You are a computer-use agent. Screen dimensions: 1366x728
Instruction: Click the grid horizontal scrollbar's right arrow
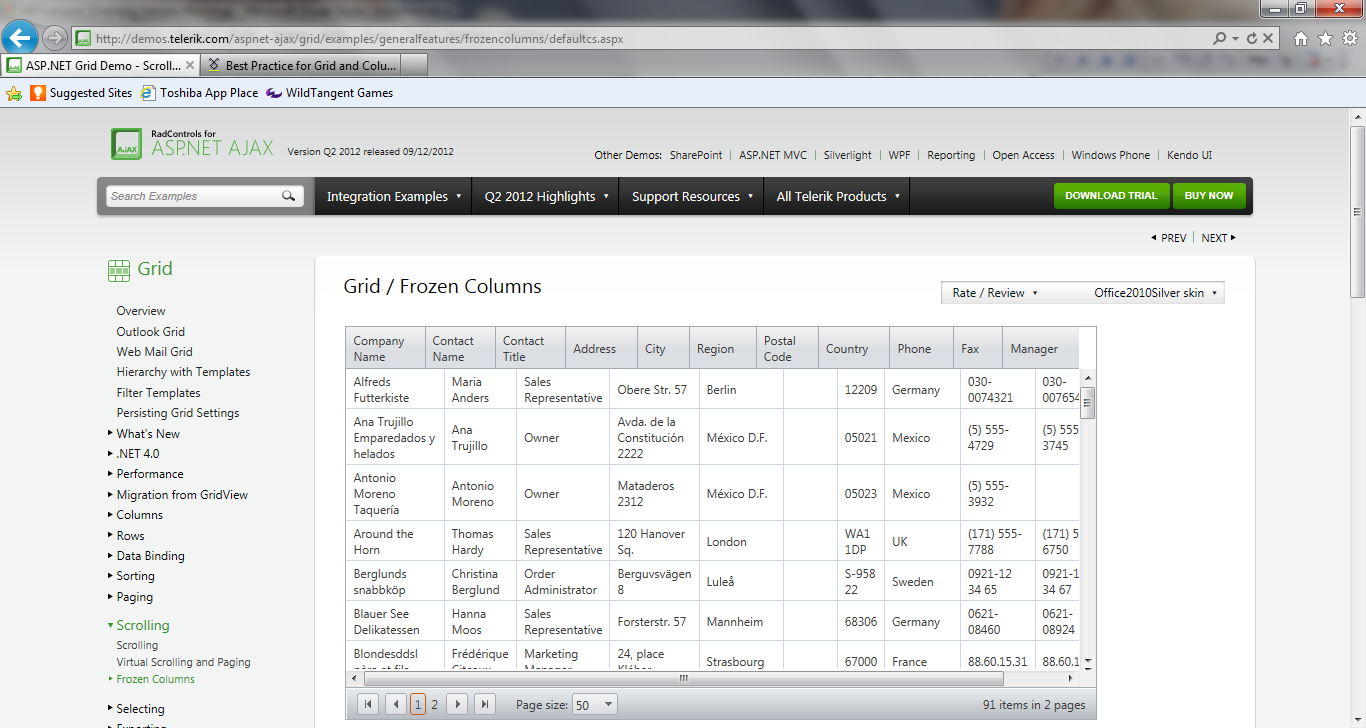[1071, 678]
